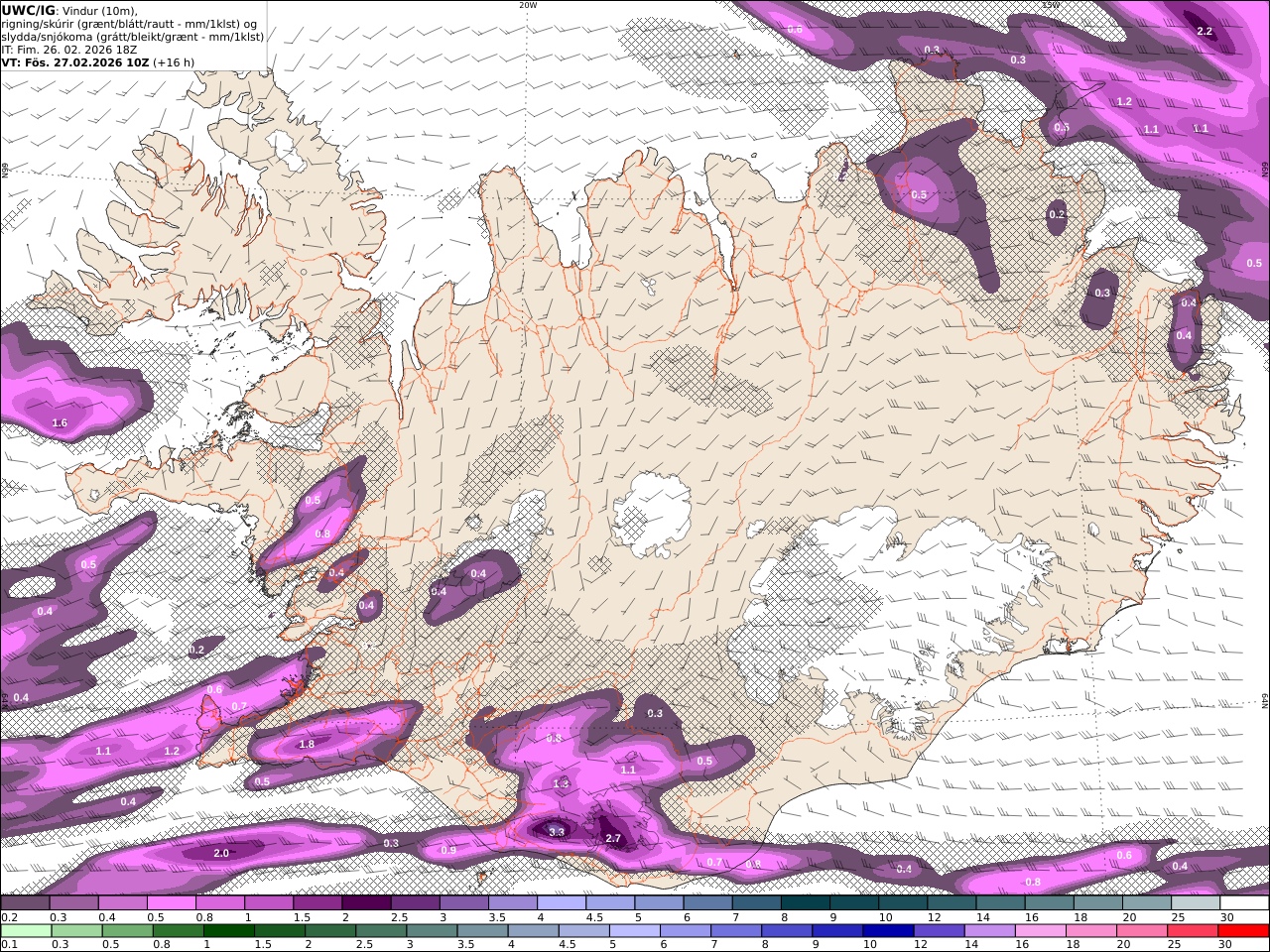Screen dimensions: 1270x952
Task: Pick the crimson swatch labeled 25, rain legend
Action: (x=1193, y=931)
